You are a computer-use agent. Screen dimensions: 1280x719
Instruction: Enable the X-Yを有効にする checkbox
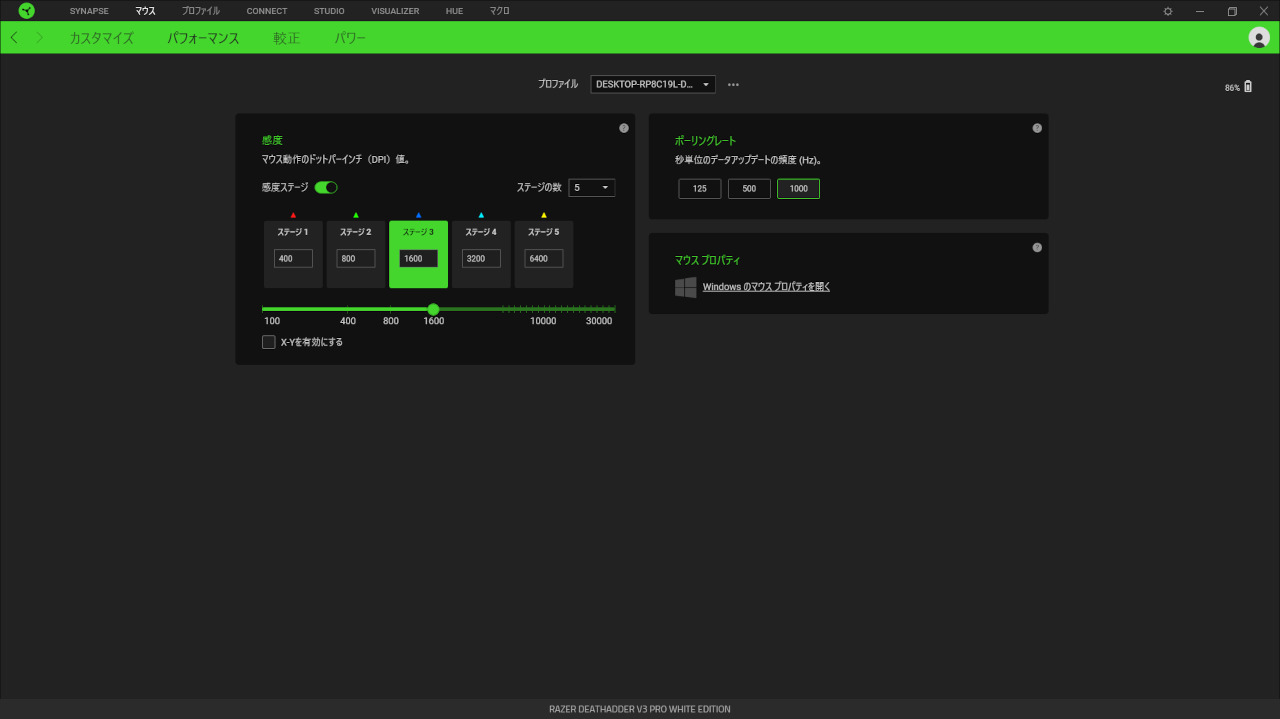268,342
